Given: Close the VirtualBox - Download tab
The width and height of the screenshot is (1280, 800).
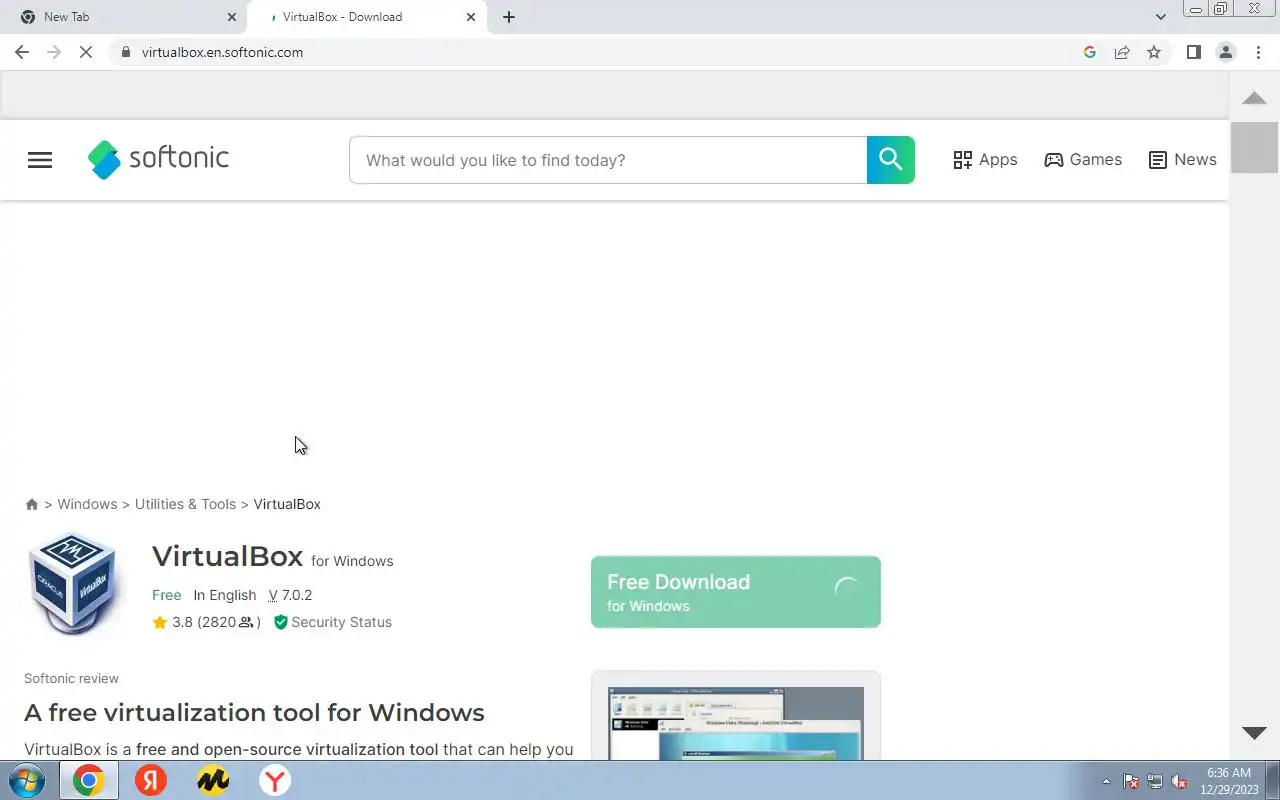Looking at the screenshot, I should coord(471,17).
